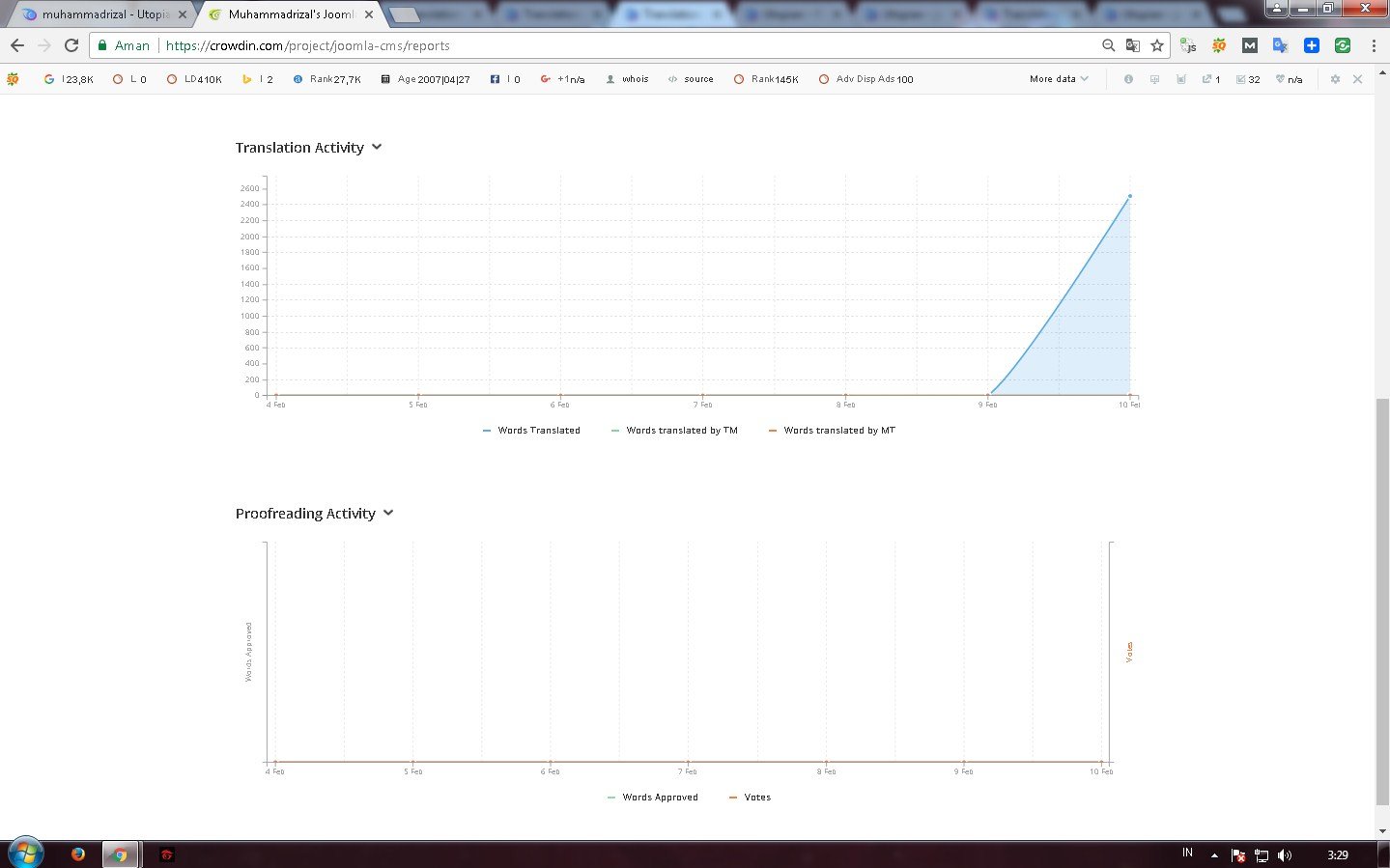The width and height of the screenshot is (1390, 868).
Task: Expand the More data dropdown
Action: (x=1059, y=79)
